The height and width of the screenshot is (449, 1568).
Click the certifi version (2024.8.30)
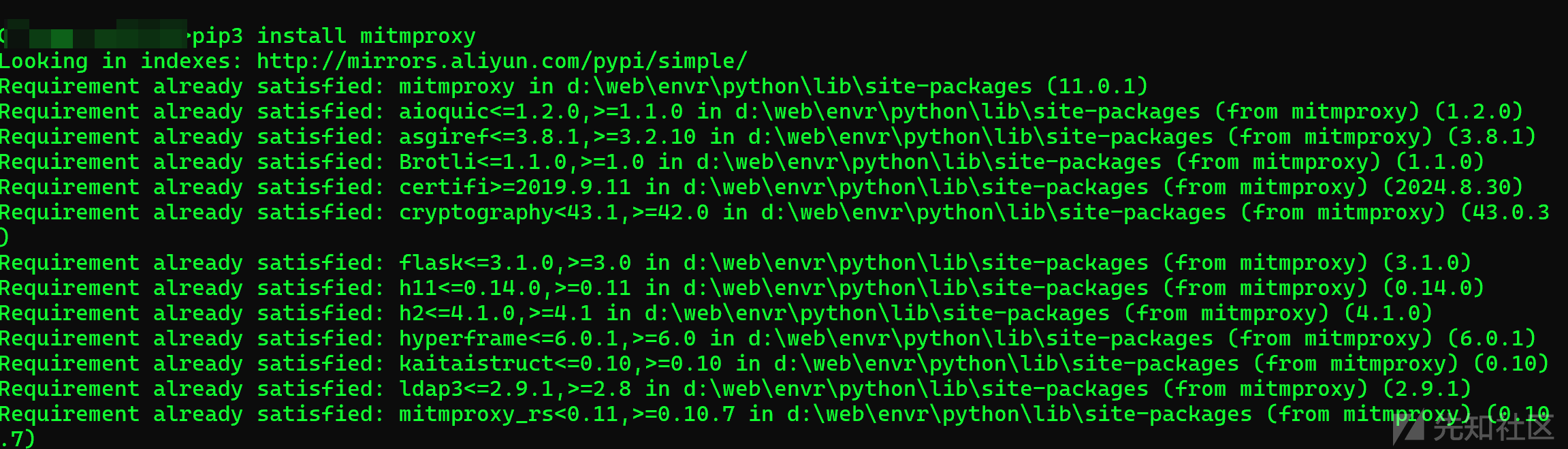[x=1453, y=187]
